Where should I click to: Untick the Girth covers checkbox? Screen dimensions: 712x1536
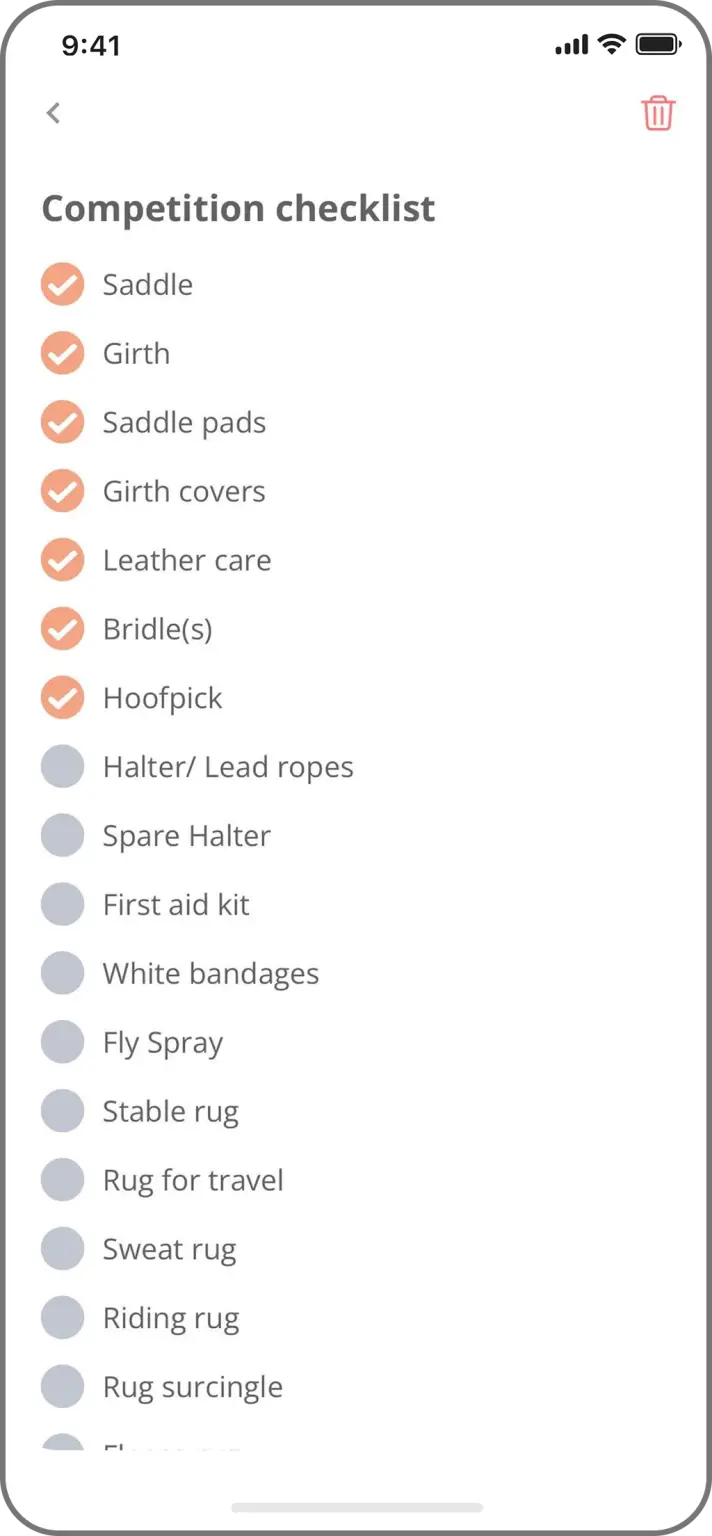(62, 491)
